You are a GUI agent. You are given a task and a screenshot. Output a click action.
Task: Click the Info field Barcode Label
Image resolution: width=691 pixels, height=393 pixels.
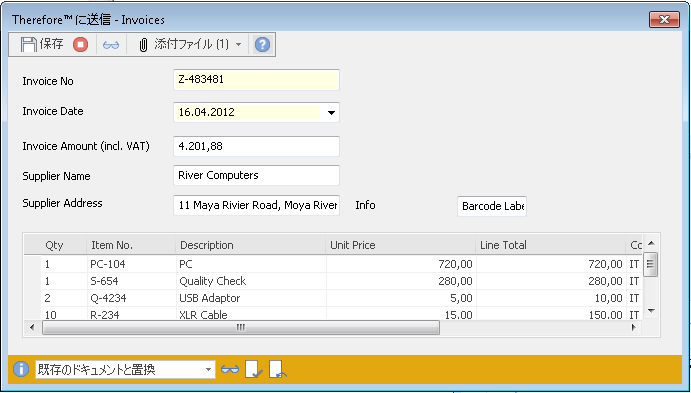(x=492, y=206)
